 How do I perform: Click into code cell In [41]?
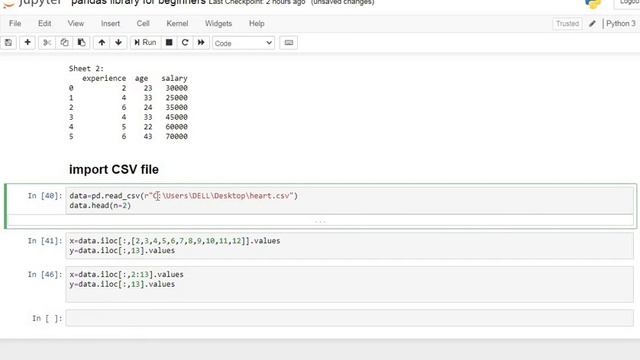[x=349, y=245]
